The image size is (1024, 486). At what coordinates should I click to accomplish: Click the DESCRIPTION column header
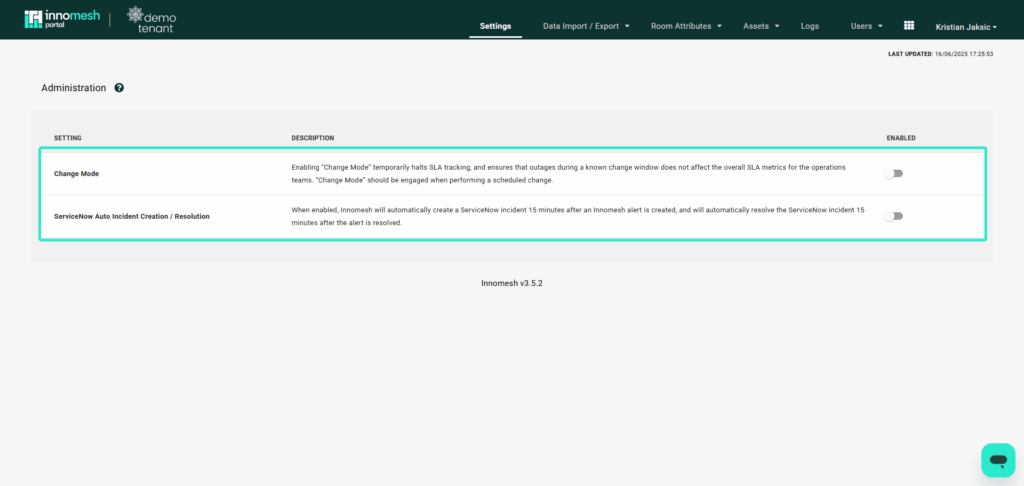313,138
